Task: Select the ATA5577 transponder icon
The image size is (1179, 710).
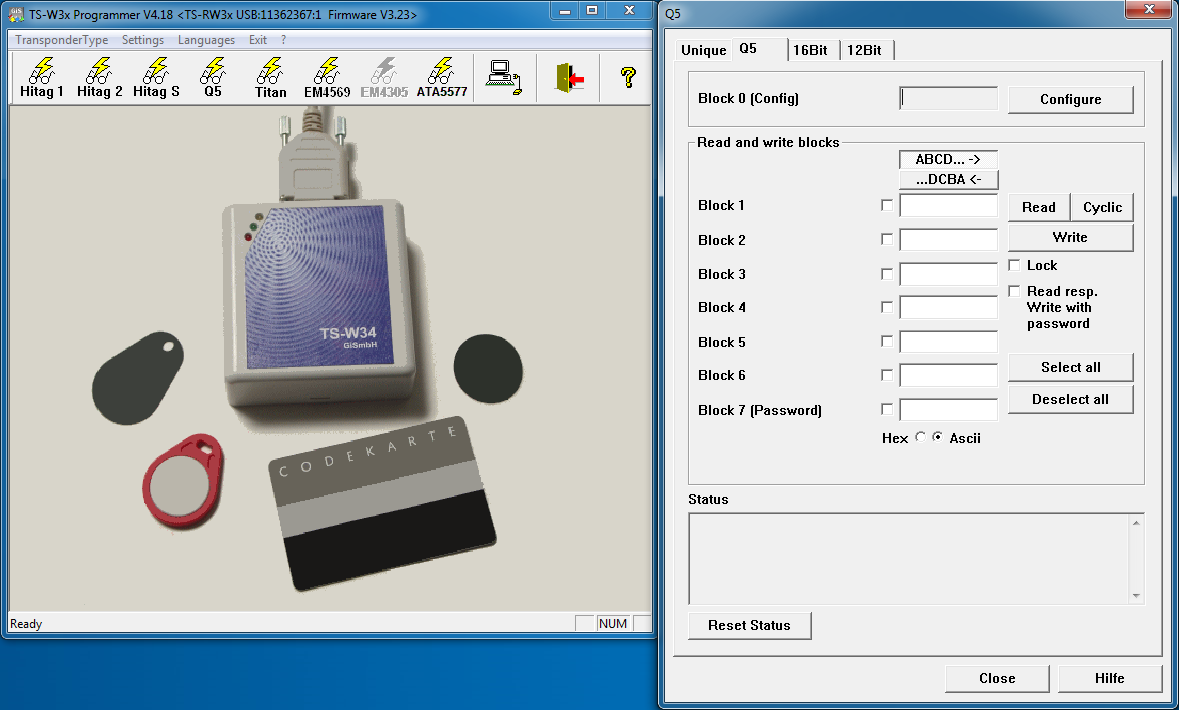Action: (441, 78)
